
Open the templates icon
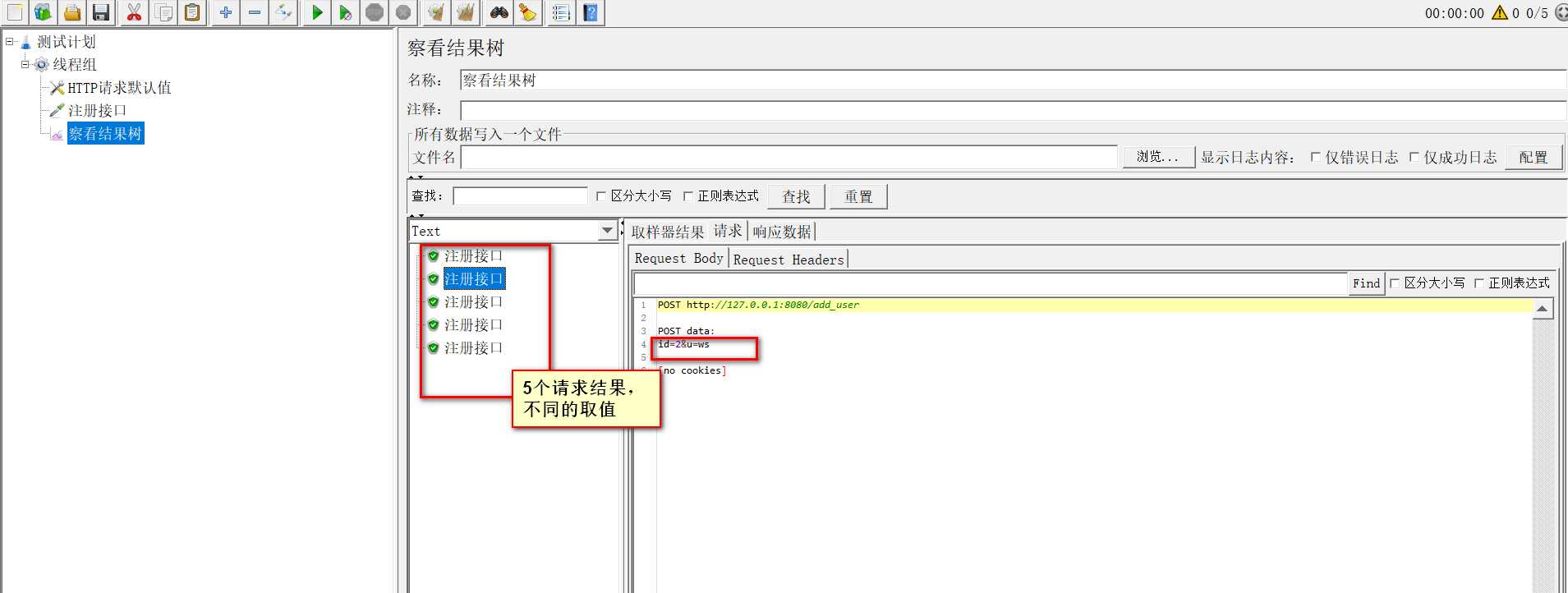click(43, 12)
